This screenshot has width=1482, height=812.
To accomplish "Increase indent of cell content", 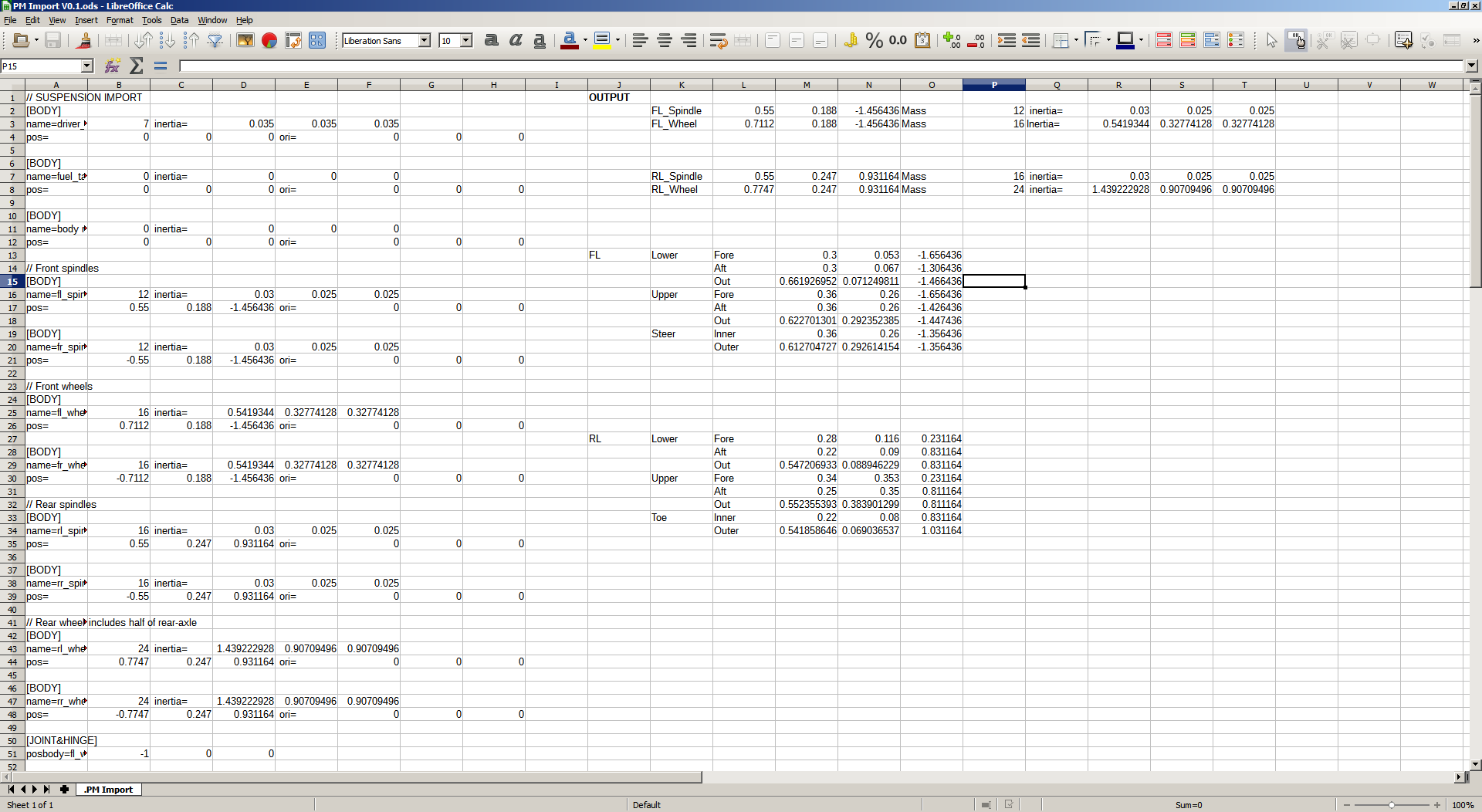I will coord(1007,40).
